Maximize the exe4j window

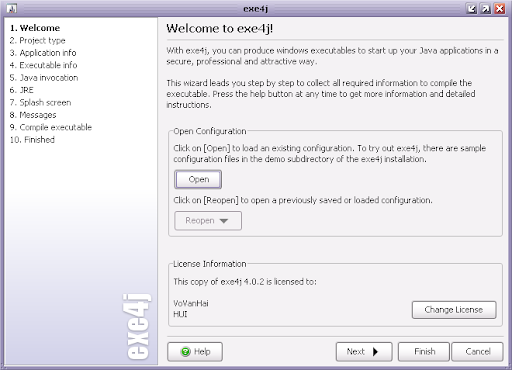(x=486, y=9)
